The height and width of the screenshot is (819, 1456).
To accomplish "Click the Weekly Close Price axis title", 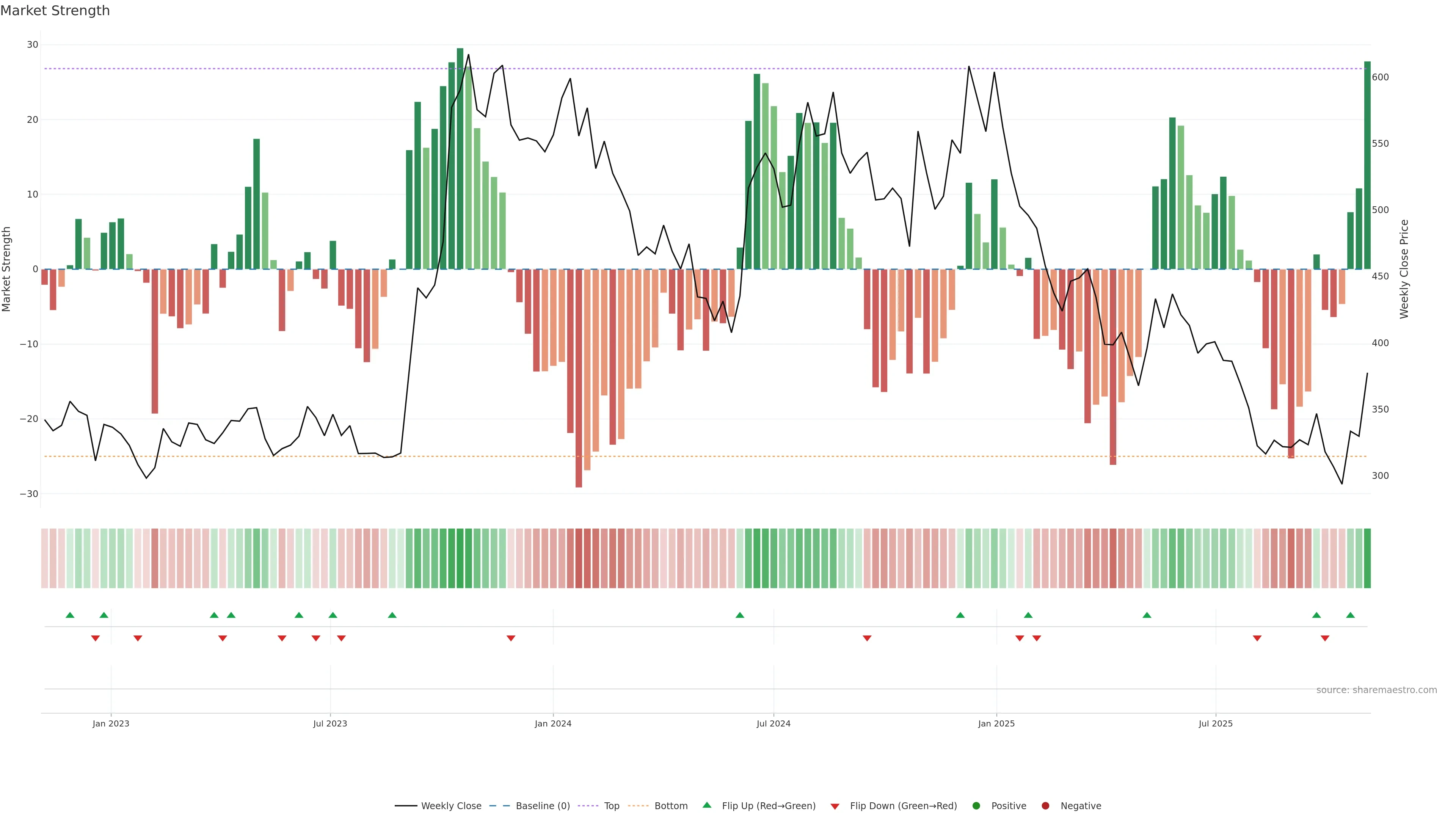I will tap(1404, 269).
